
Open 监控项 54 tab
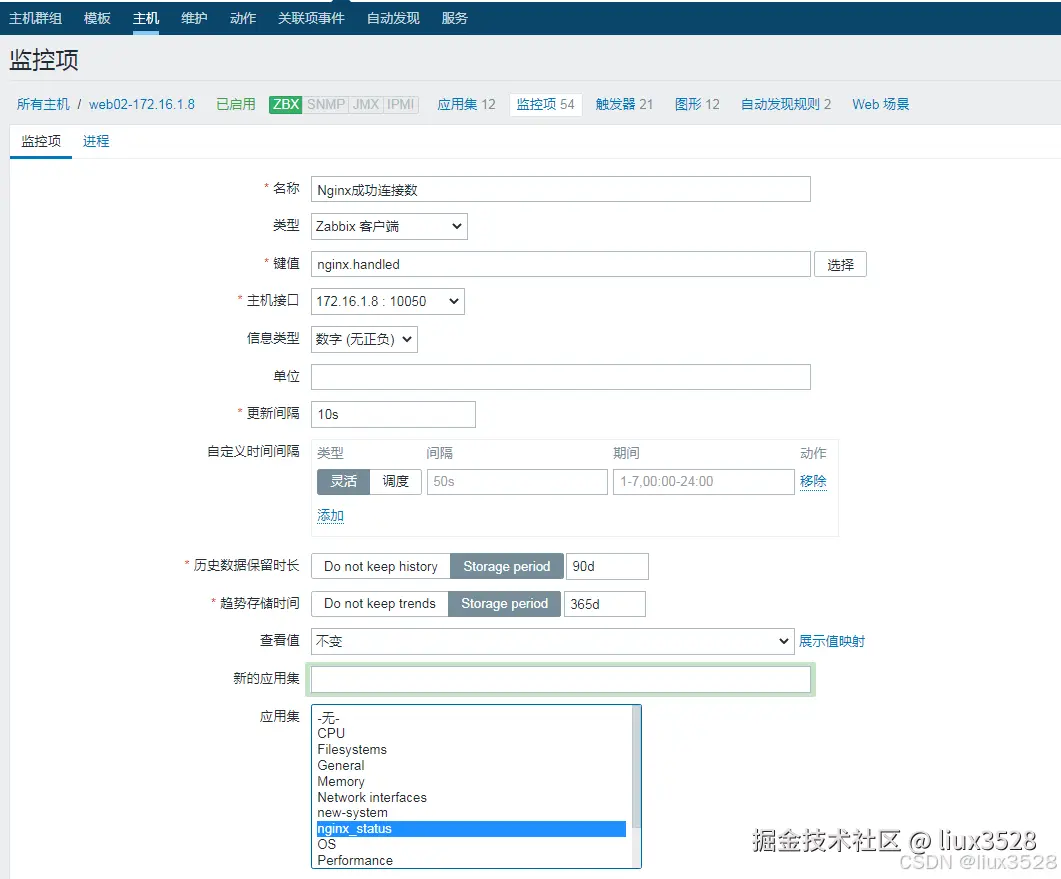coord(545,104)
